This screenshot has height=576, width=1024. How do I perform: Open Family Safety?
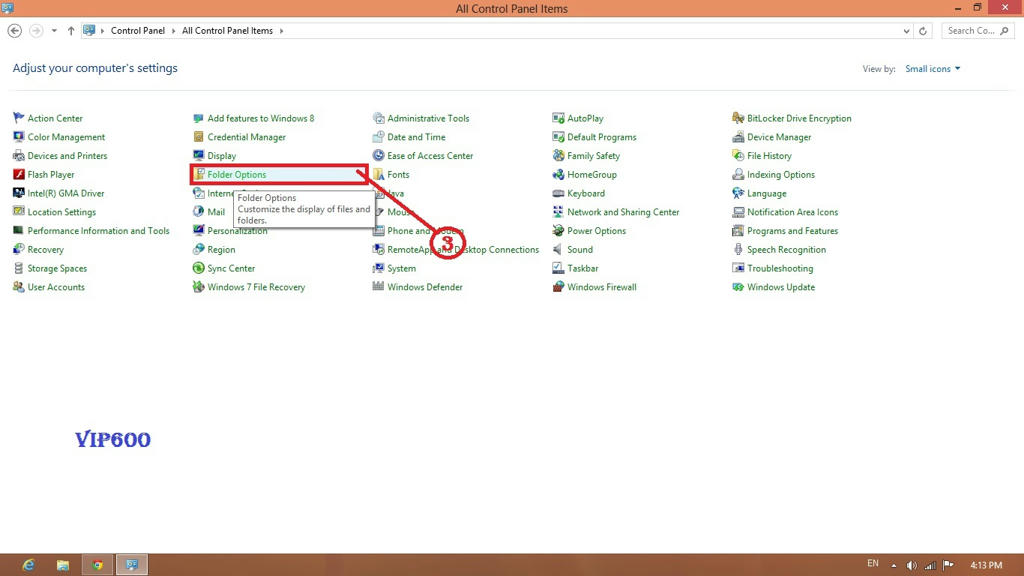(593, 155)
